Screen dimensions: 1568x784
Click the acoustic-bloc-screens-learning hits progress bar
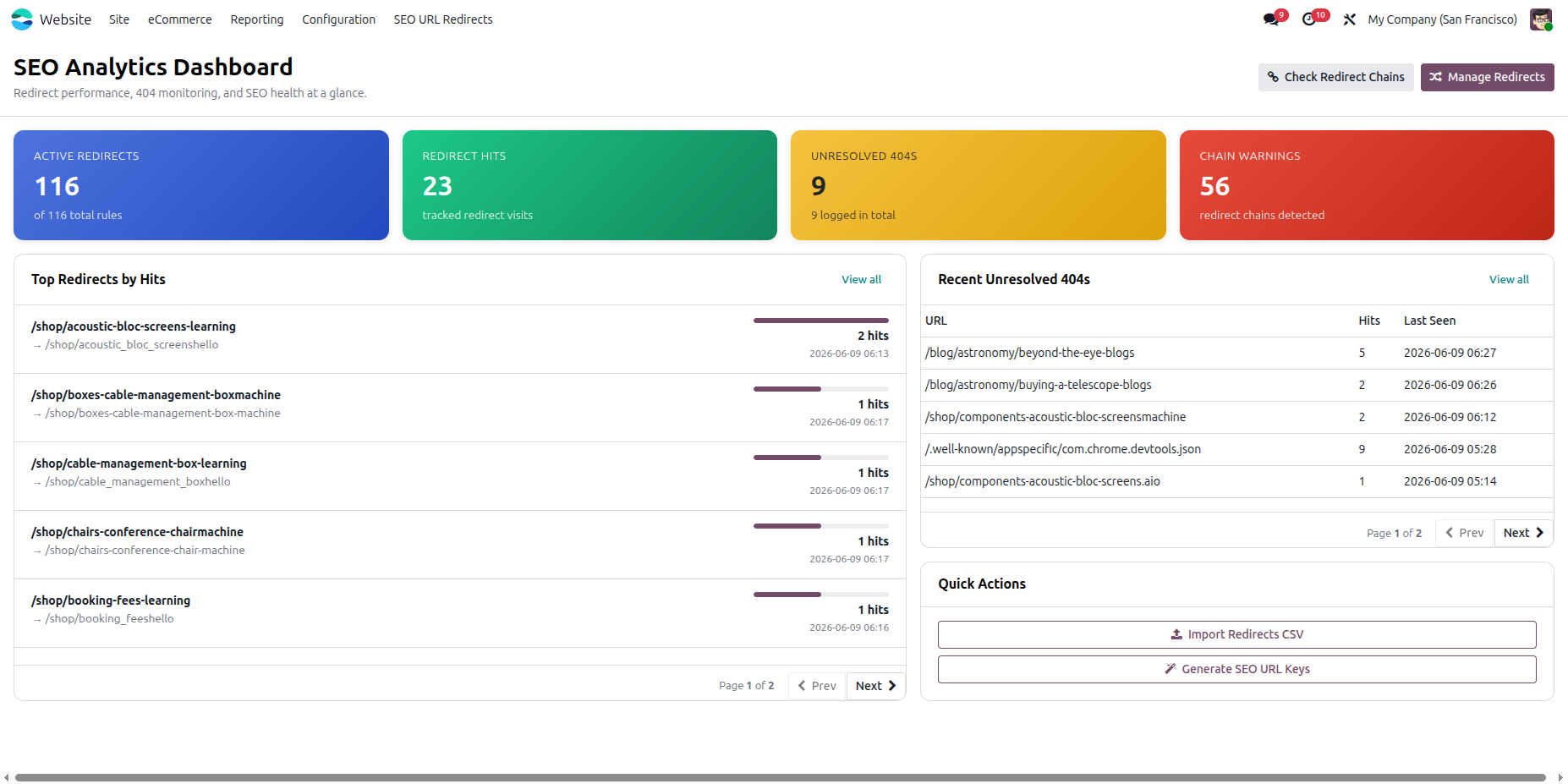821,321
